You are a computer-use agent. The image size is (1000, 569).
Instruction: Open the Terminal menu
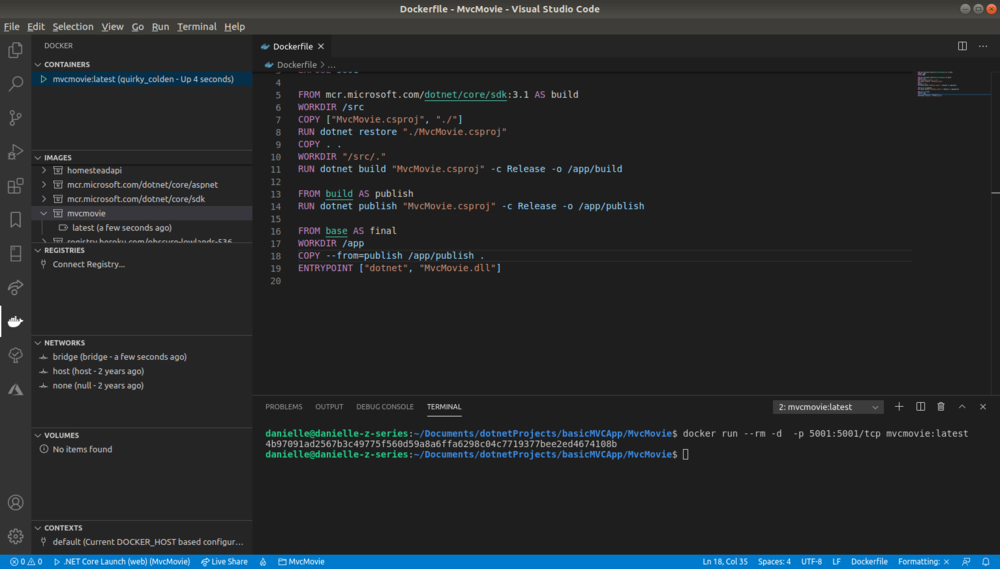click(x=196, y=26)
